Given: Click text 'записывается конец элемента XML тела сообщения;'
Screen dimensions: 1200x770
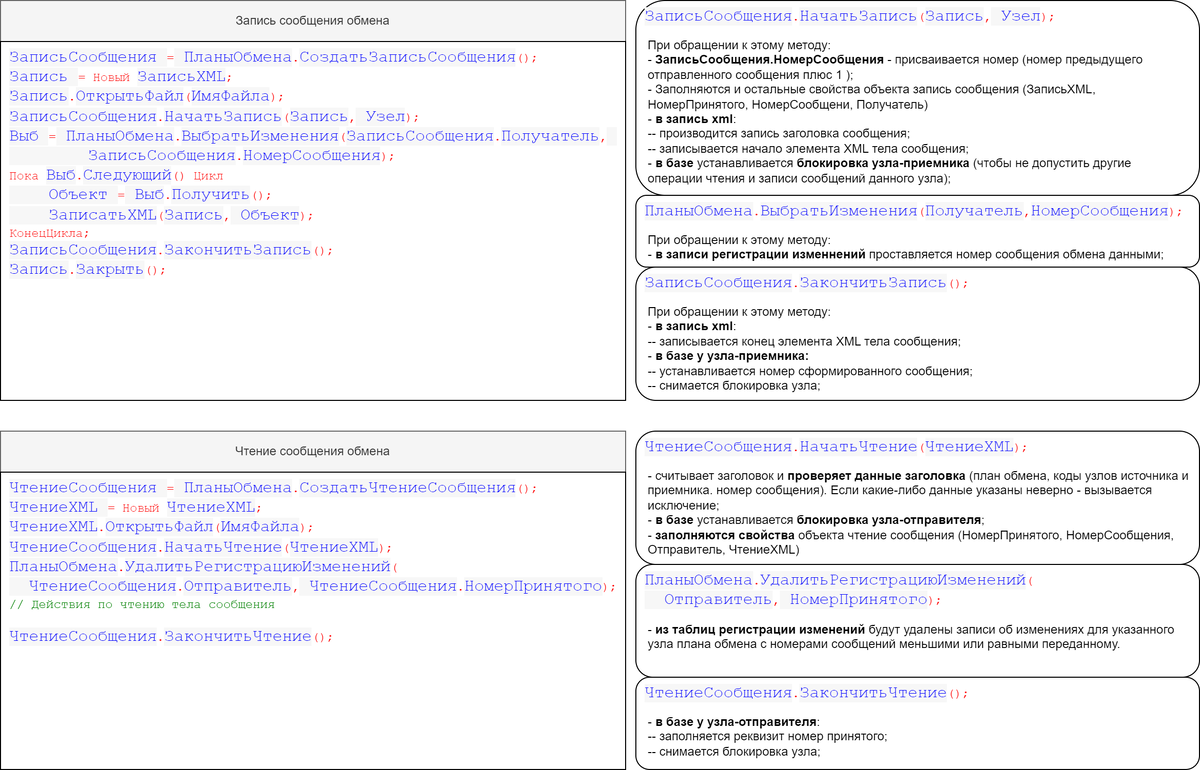Looking at the screenshot, I should pyautogui.click(x=808, y=341).
